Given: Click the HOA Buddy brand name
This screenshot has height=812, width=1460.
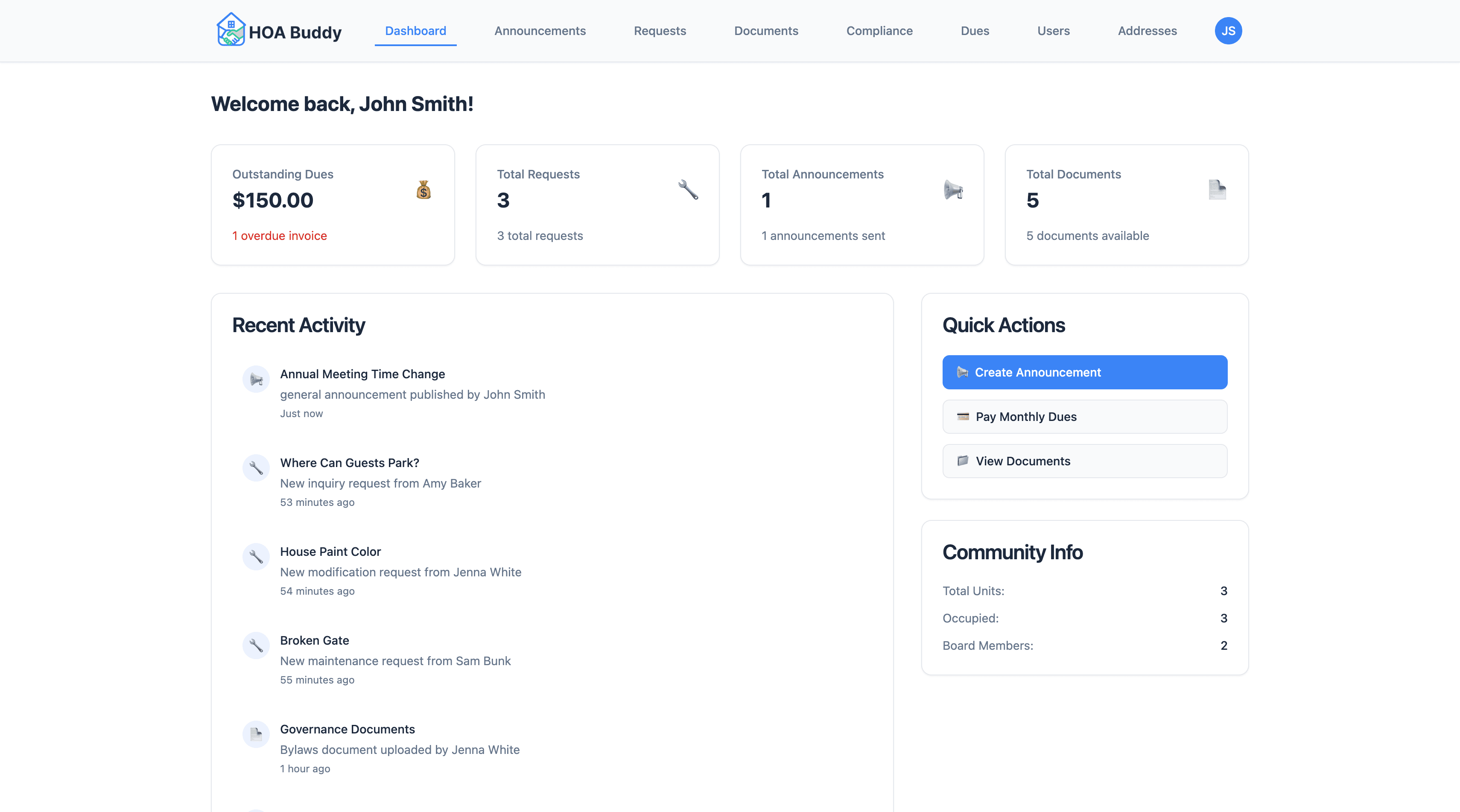Looking at the screenshot, I should coord(295,32).
